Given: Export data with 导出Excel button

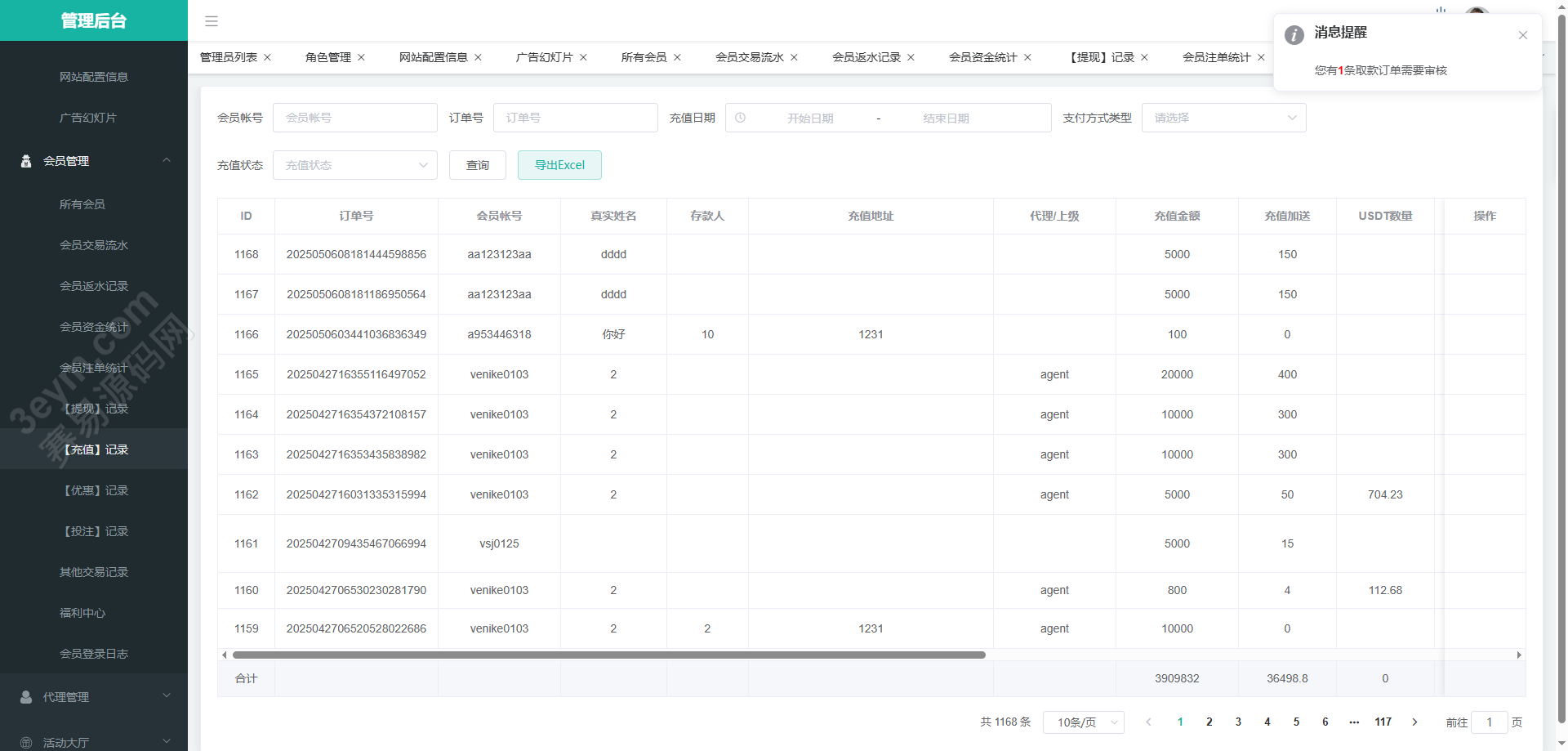Looking at the screenshot, I should coord(559,165).
